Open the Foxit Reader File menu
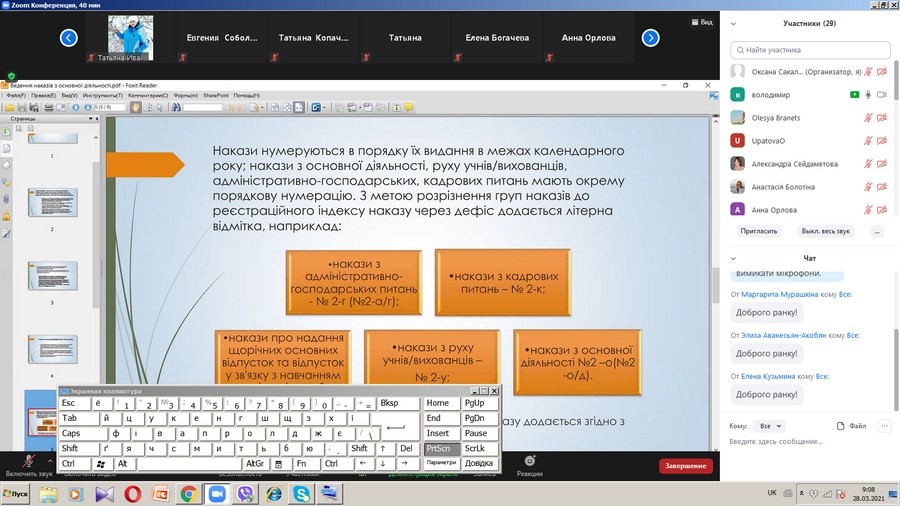Viewport: 900px width, 506px height. [x=16, y=95]
